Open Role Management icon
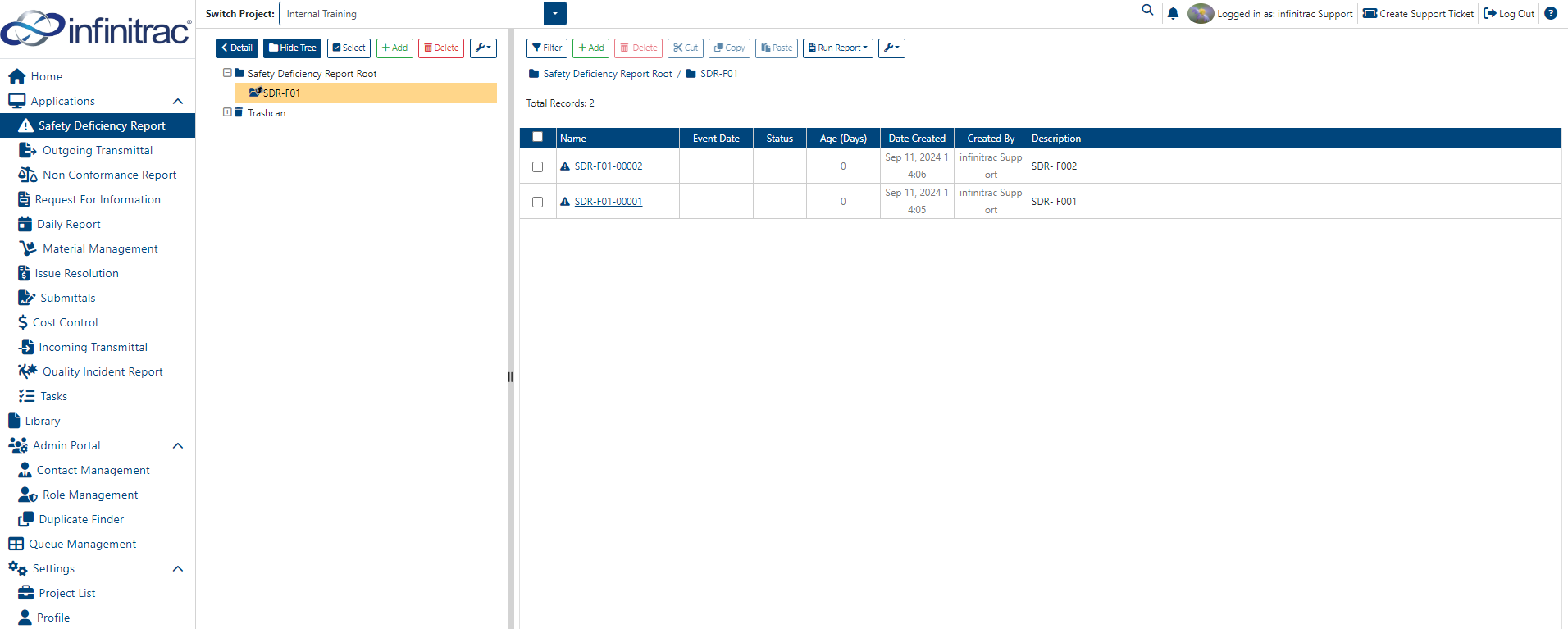The height and width of the screenshot is (629, 1568). click(28, 495)
